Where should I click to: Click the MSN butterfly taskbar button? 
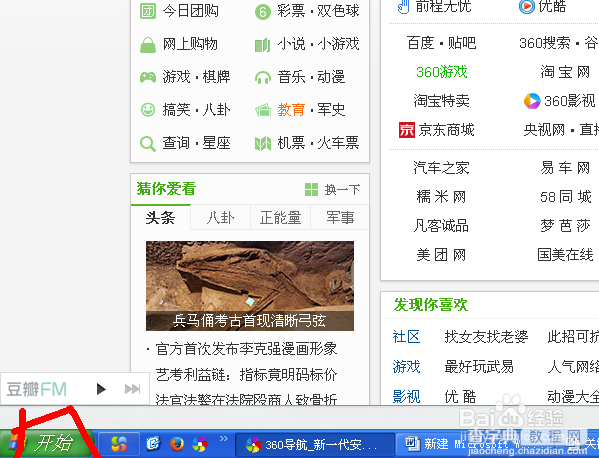pyautogui.click(x=118, y=444)
